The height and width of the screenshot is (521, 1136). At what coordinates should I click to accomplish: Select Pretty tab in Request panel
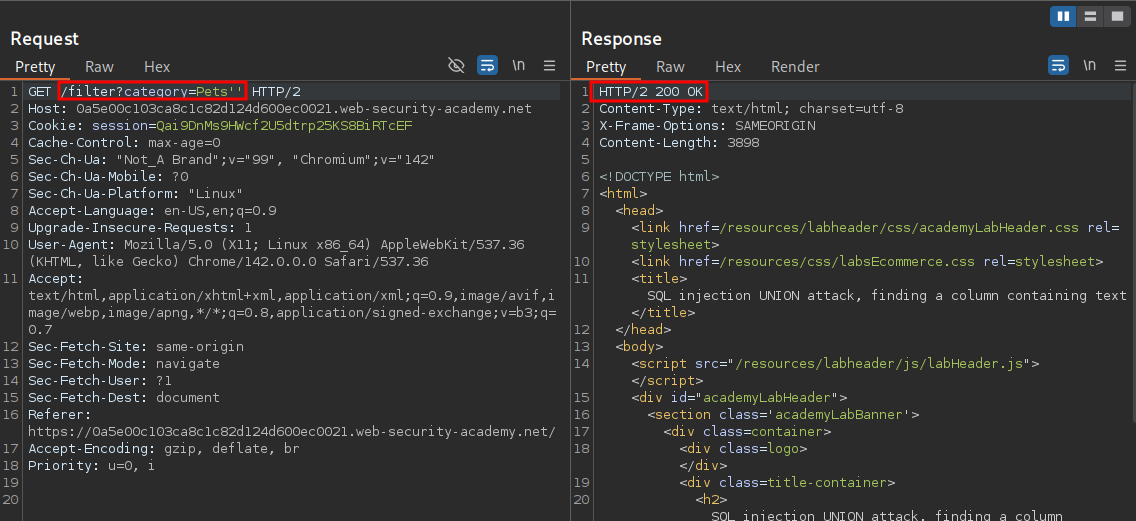(x=35, y=67)
